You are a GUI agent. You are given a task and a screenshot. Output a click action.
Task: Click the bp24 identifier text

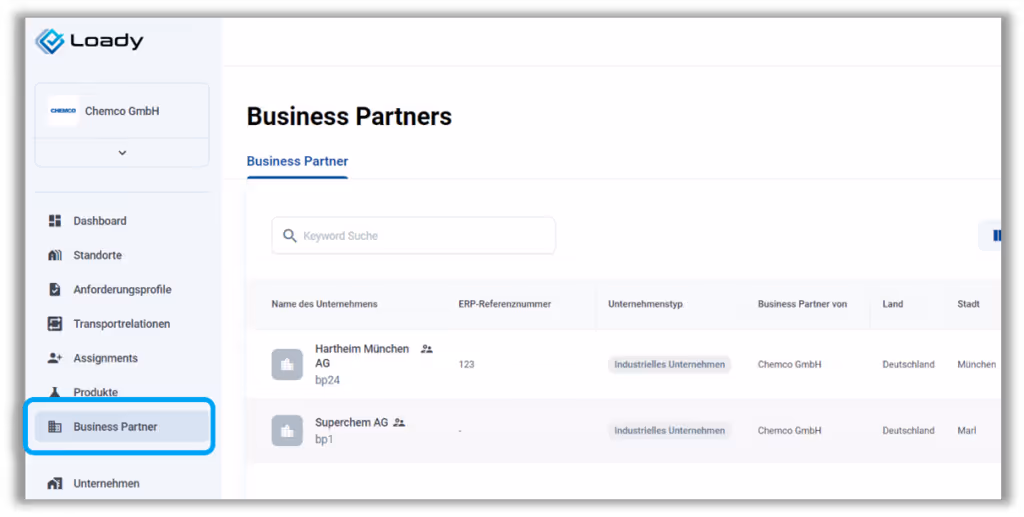(x=327, y=380)
